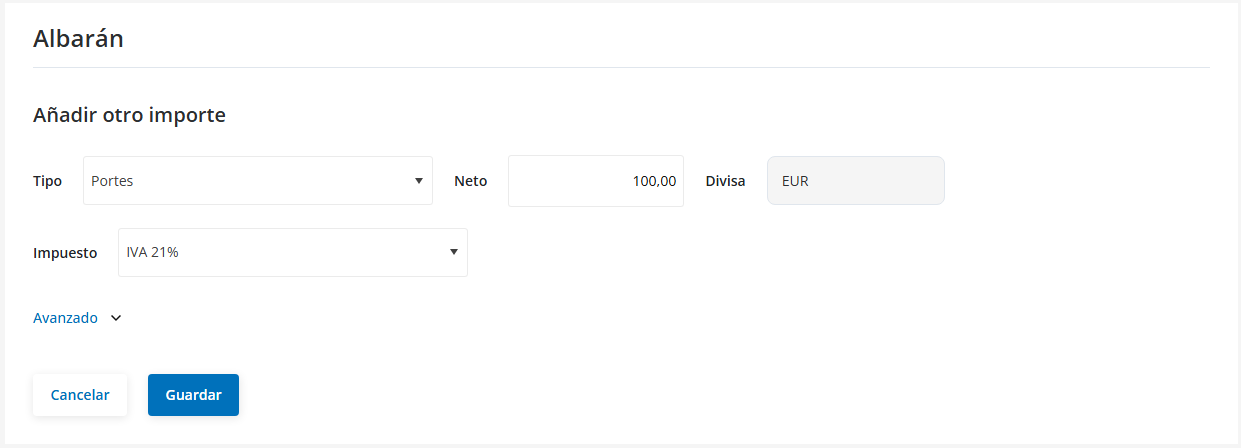Image resolution: width=1241 pixels, height=448 pixels.
Task: Click the 100,00 amount in Neto
Action: coord(654,181)
